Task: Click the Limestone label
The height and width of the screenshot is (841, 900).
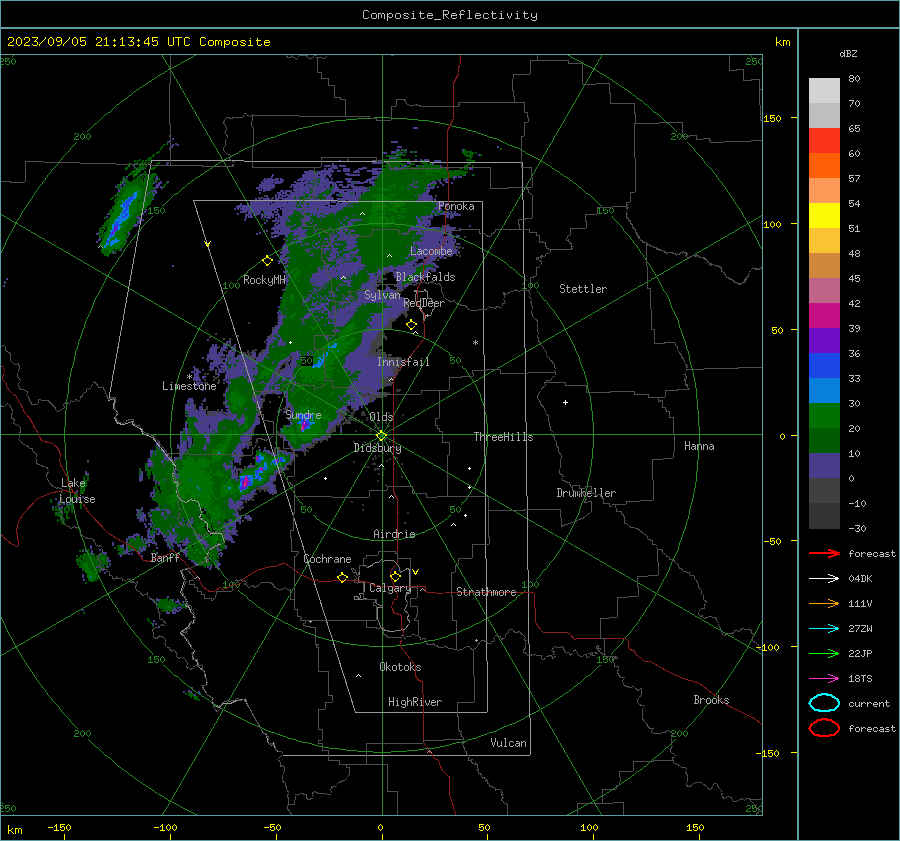Action: pyautogui.click(x=189, y=386)
